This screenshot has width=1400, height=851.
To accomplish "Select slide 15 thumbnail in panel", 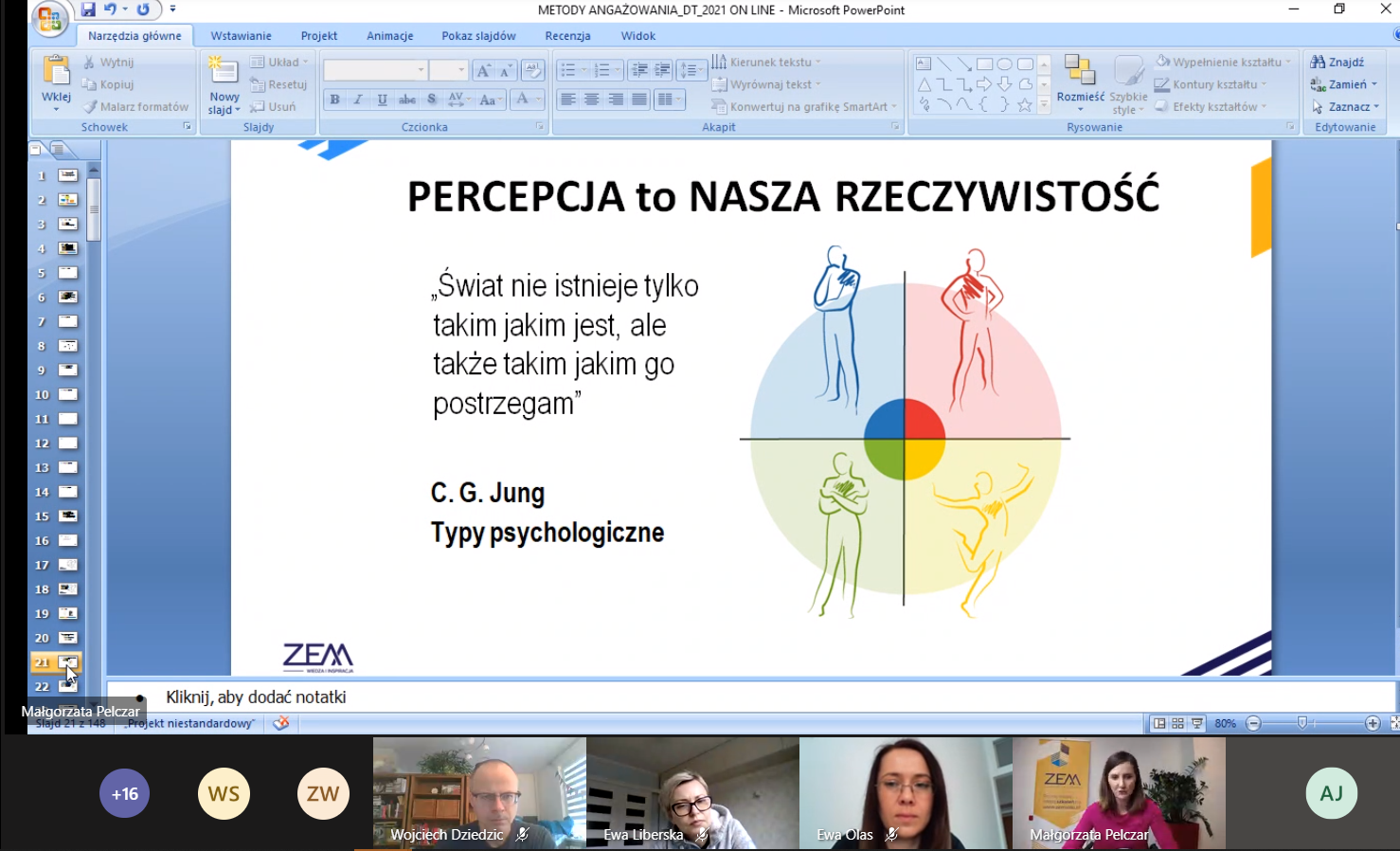I will click(68, 516).
